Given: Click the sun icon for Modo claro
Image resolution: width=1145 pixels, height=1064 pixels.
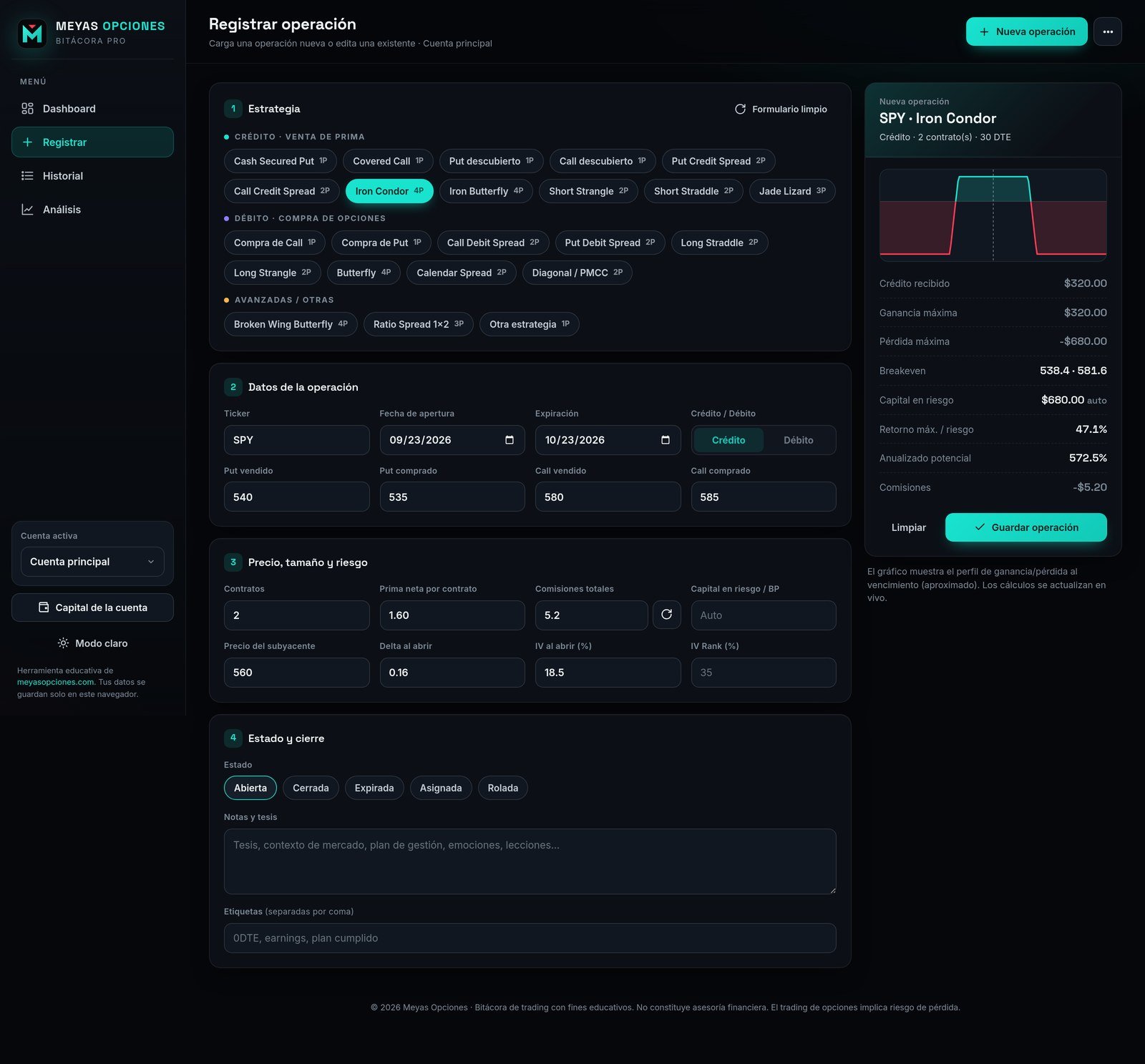Looking at the screenshot, I should (x=63, y=643).
